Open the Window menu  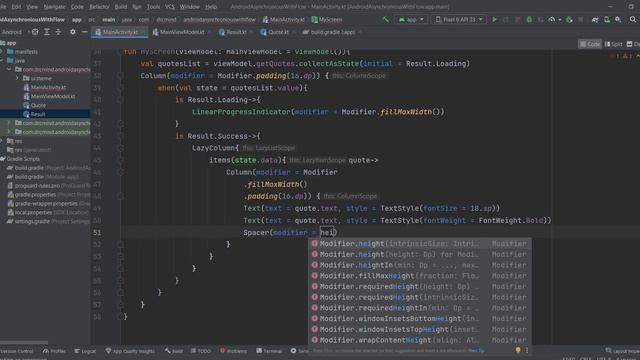[189, 7]
